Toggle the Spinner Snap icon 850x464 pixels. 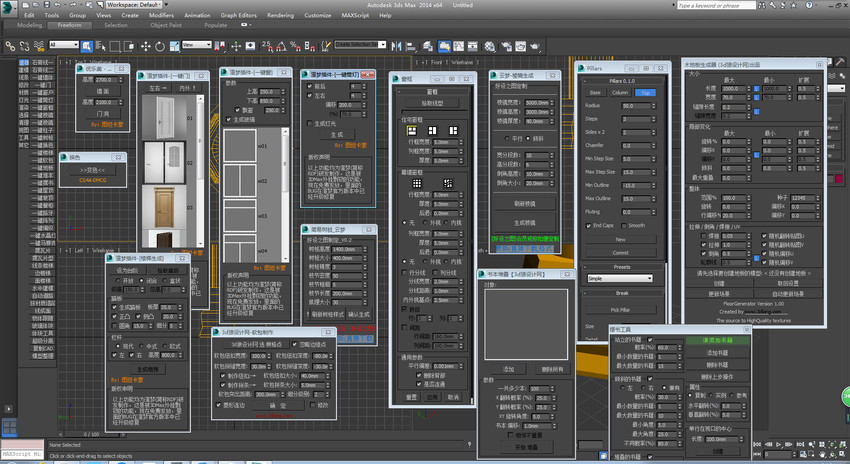310,46
